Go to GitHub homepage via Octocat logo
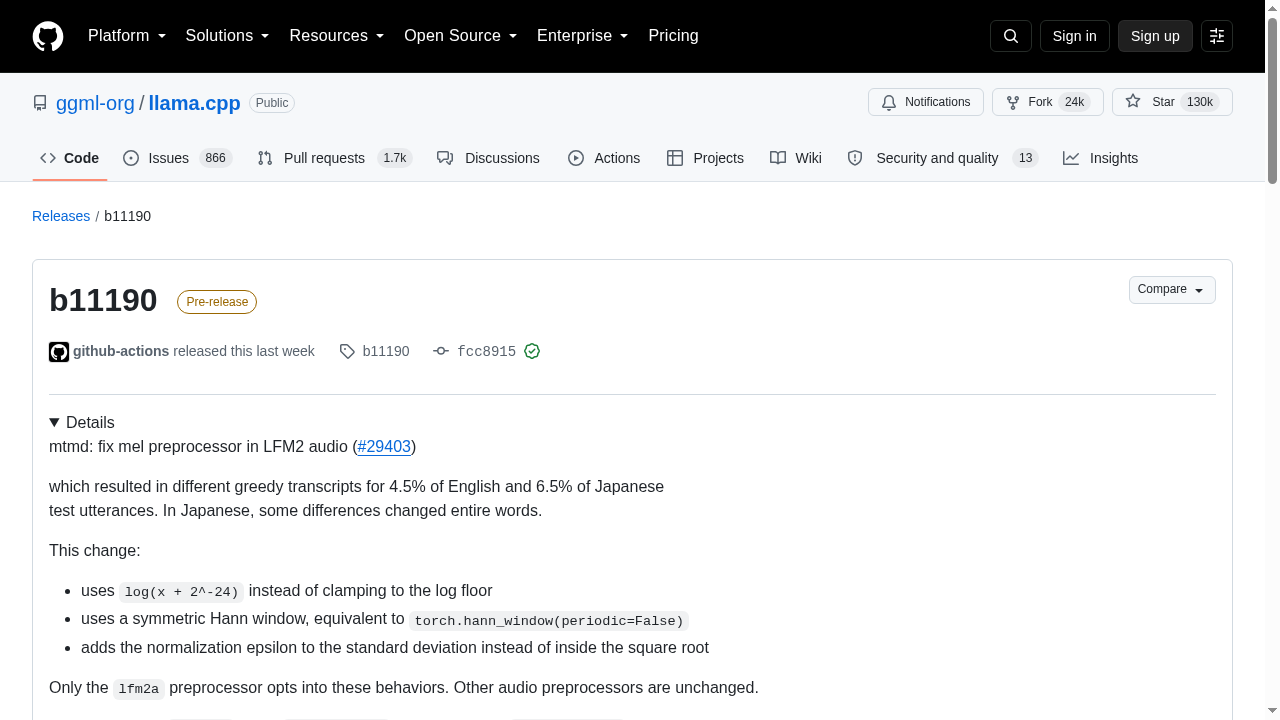The image size is (1280, 720). 48,36
